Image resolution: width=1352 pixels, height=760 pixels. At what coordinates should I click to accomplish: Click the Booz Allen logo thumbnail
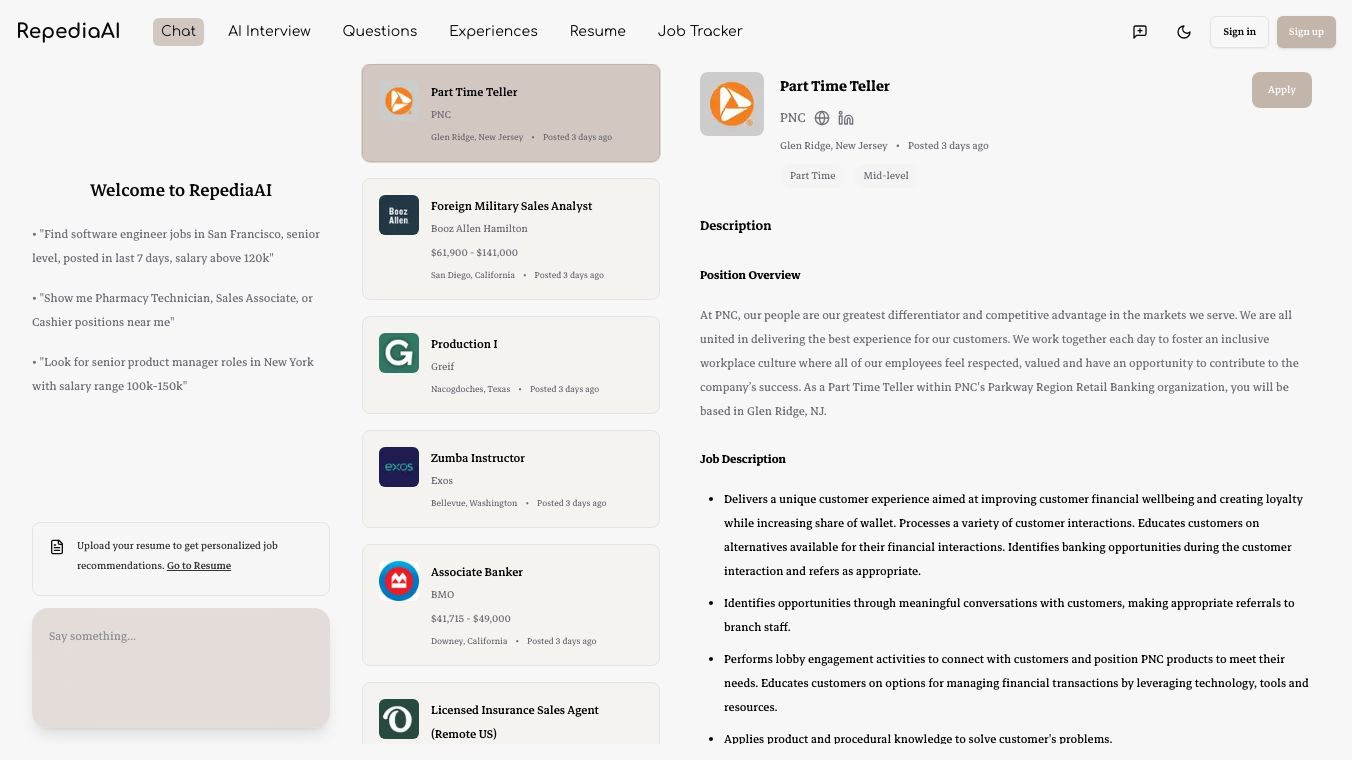click(399, 215)
